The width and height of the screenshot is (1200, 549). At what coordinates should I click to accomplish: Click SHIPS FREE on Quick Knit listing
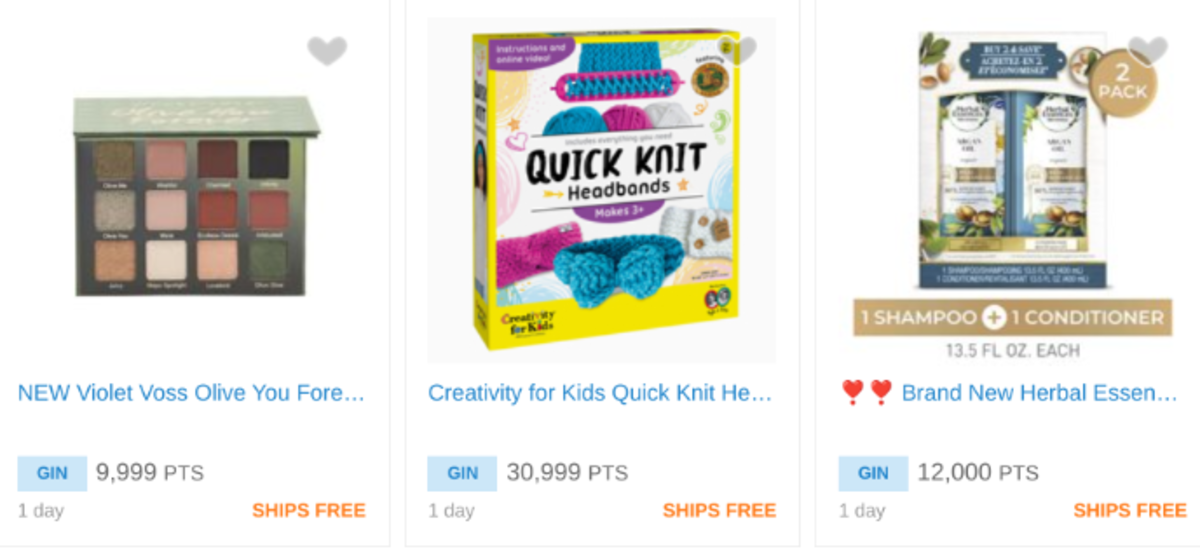coord(719,511)
